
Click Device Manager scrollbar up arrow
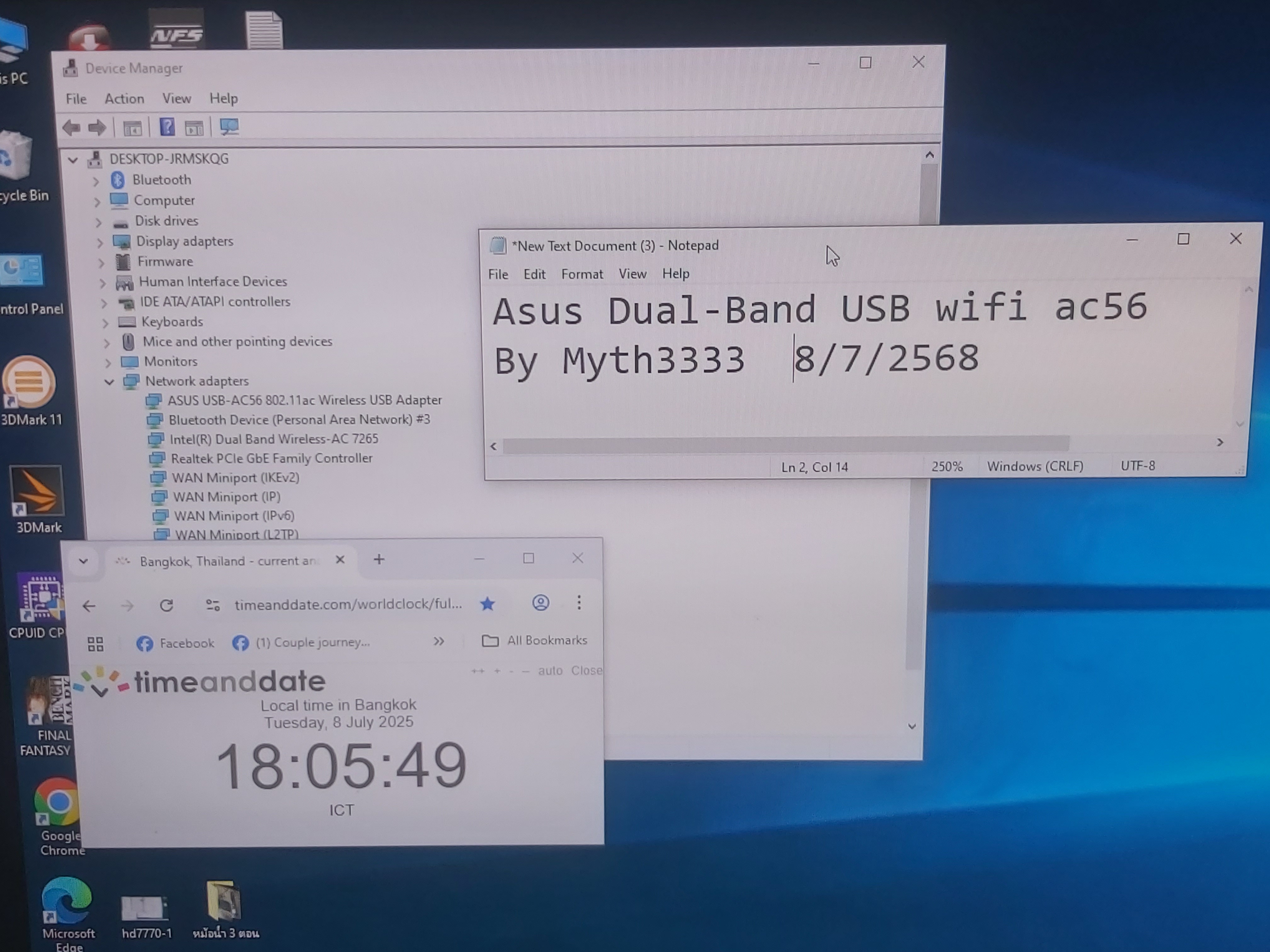[930, 155]
